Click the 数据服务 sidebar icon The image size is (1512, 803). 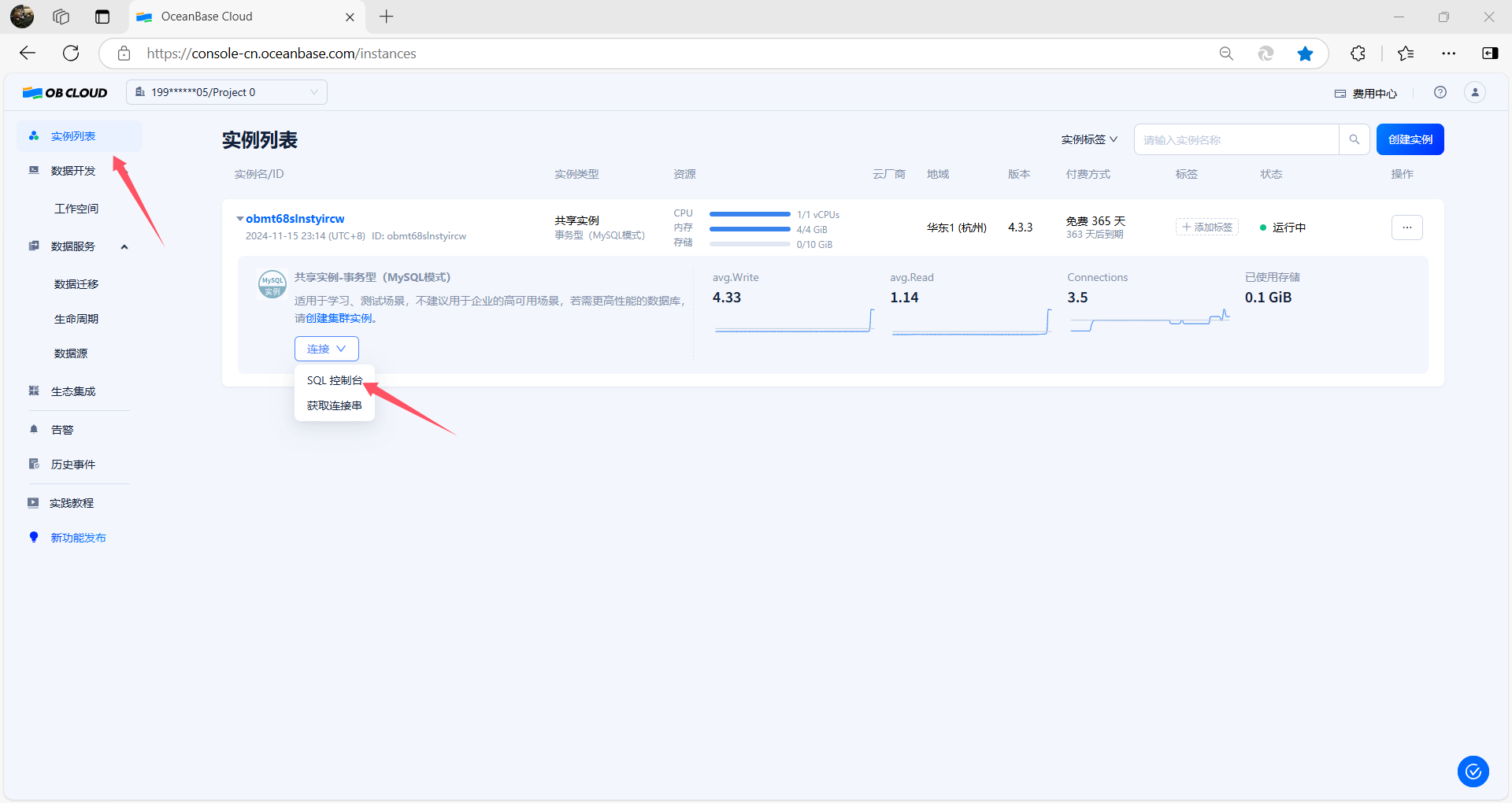(x=34, y=246)
